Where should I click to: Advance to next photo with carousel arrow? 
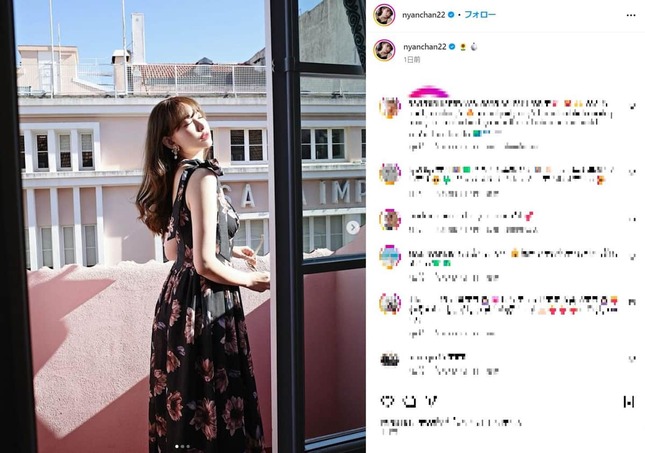353,228
